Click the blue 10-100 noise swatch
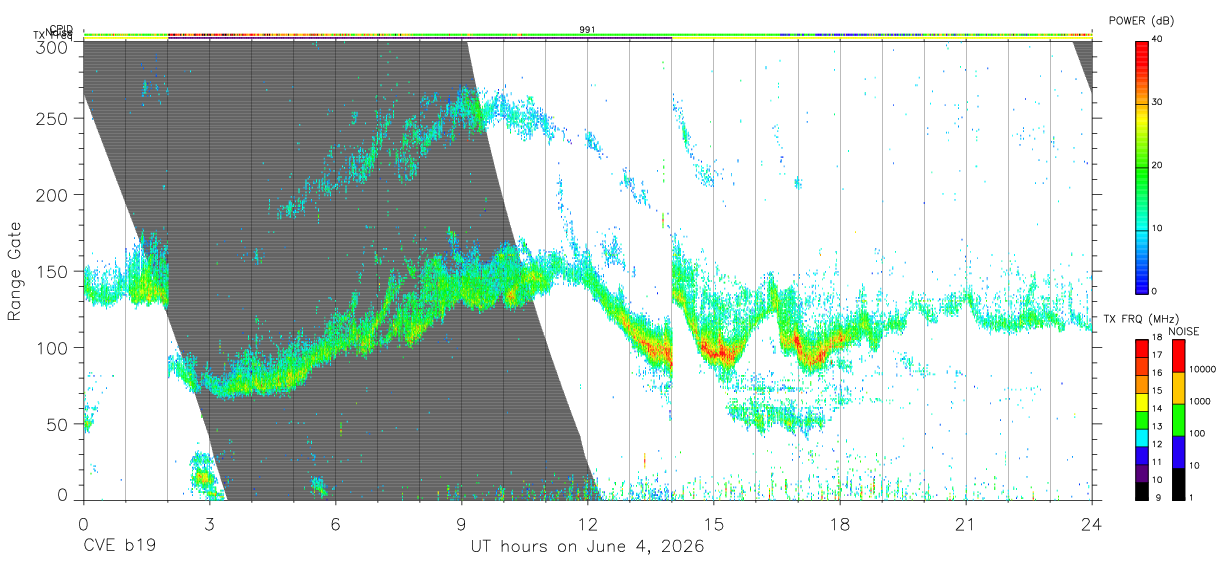1228x567 pixels. [1177, 450]
